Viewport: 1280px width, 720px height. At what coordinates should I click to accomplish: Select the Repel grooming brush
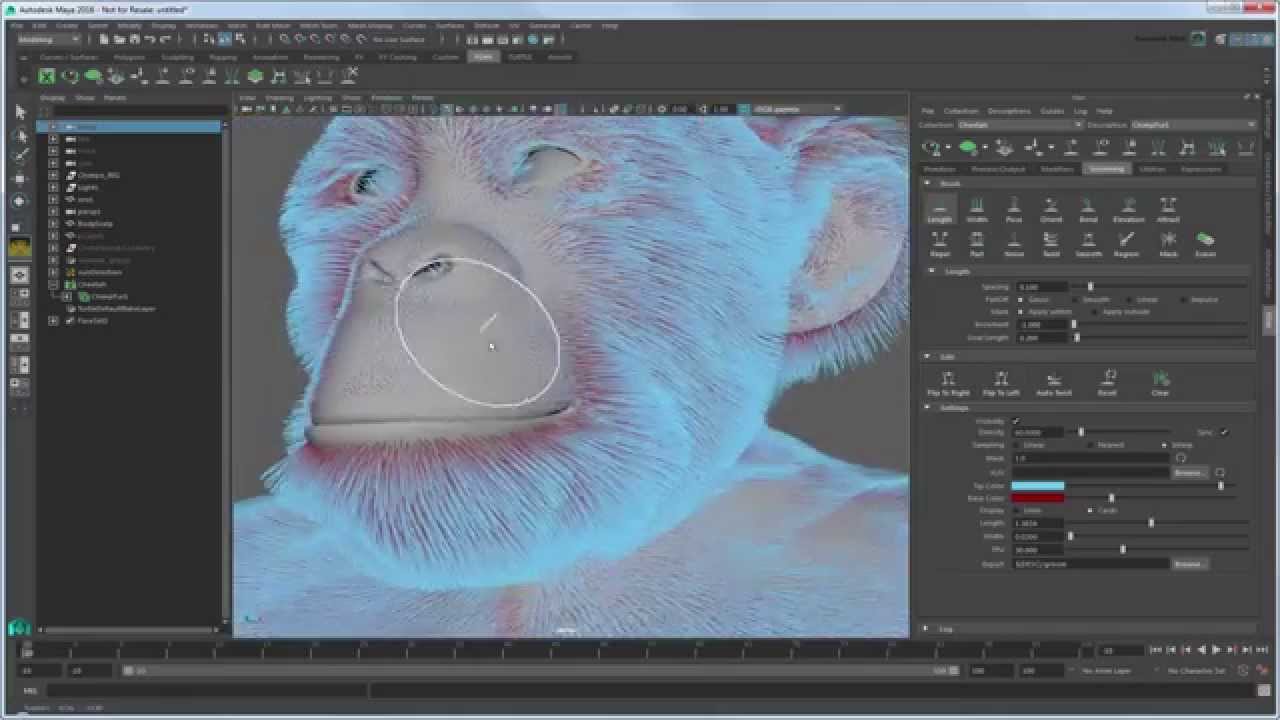tap(940, 244)
